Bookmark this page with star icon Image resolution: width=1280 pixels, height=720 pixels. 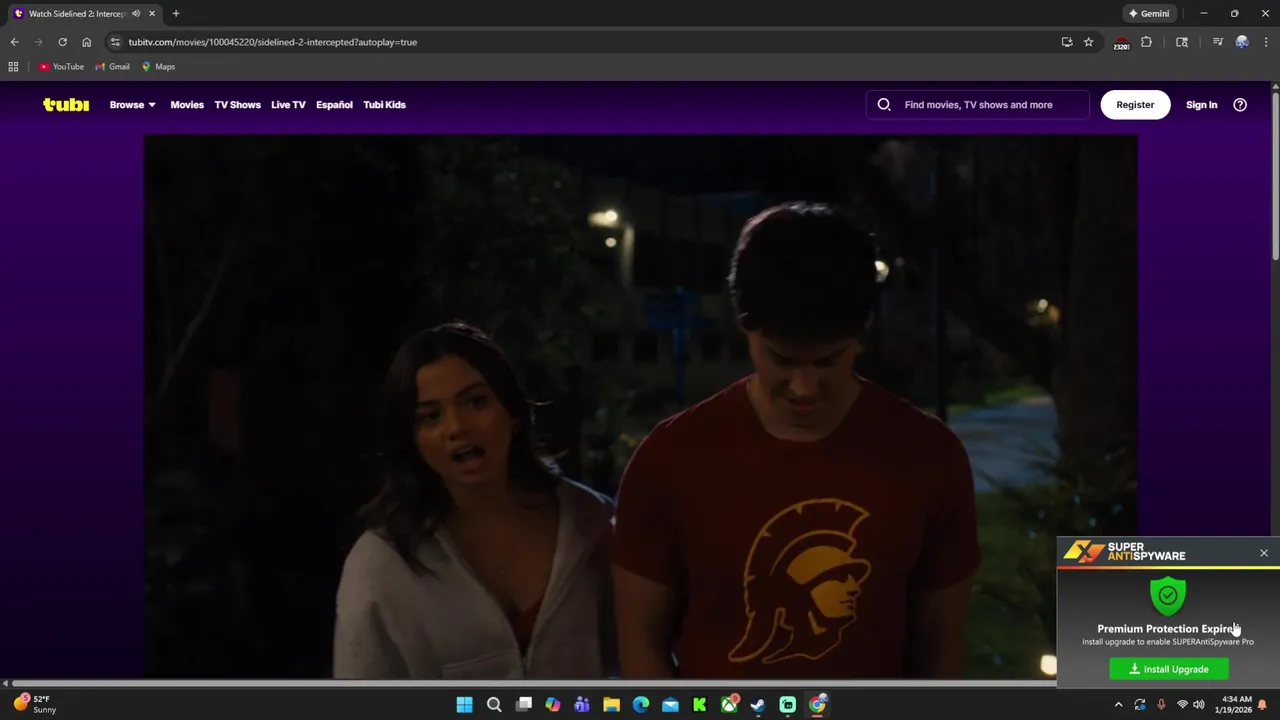click(1088, 42)
